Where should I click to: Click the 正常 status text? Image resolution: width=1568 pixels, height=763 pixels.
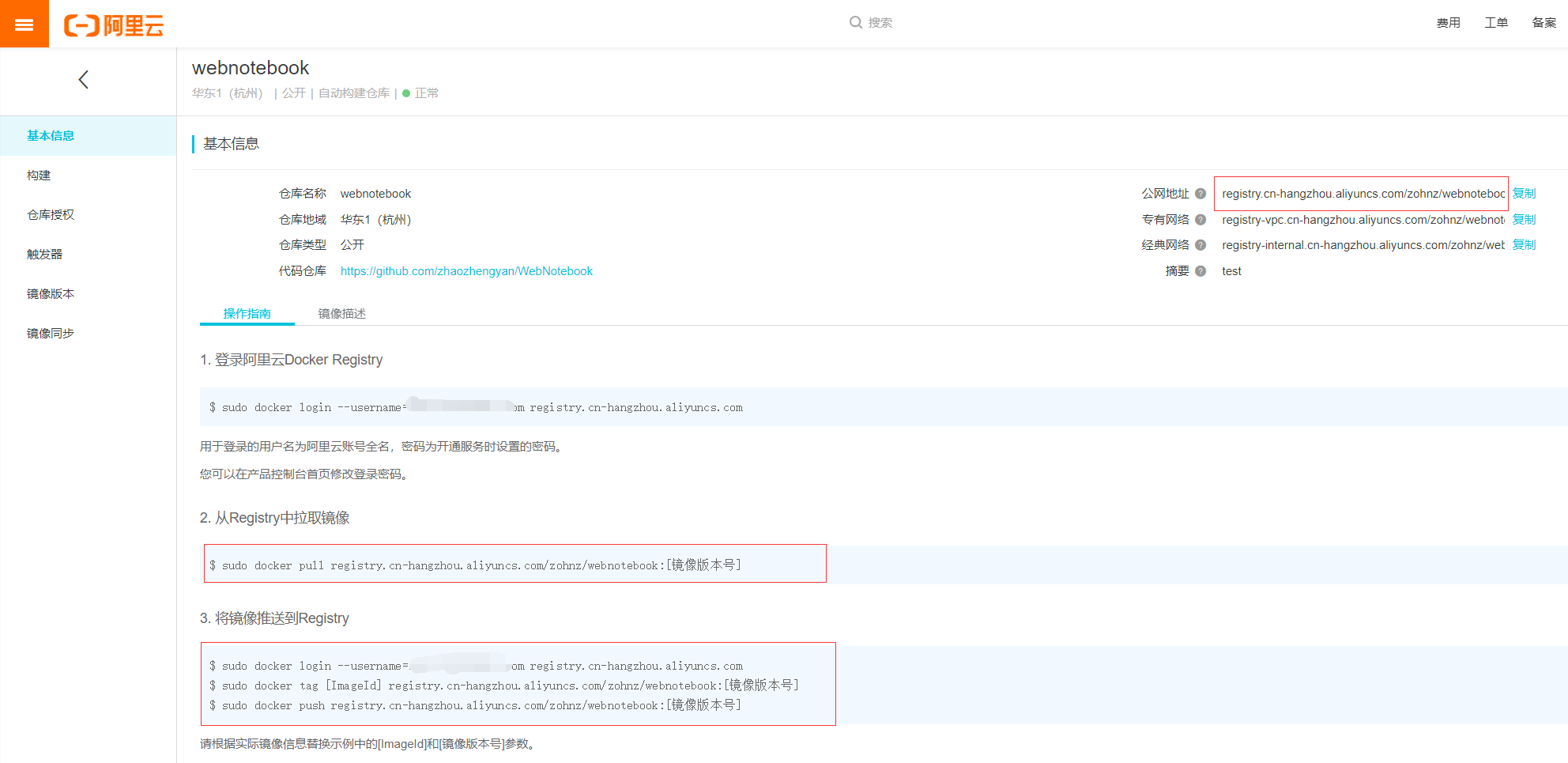coord(427,93)
